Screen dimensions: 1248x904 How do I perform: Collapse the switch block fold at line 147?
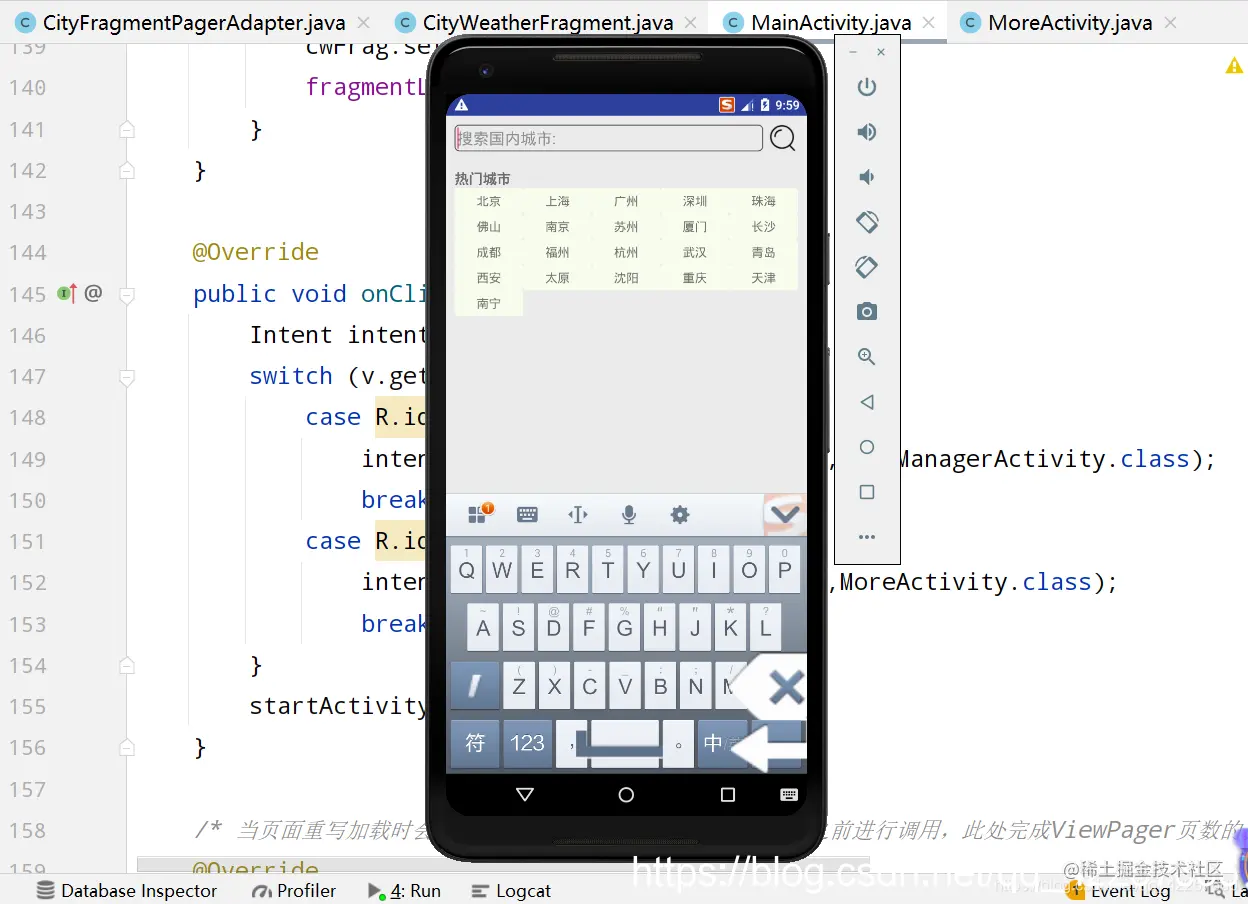[x=126, y=377]
